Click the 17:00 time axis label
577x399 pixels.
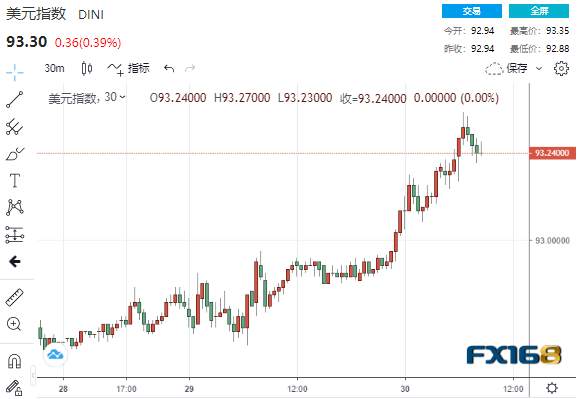tap(126, 389)
